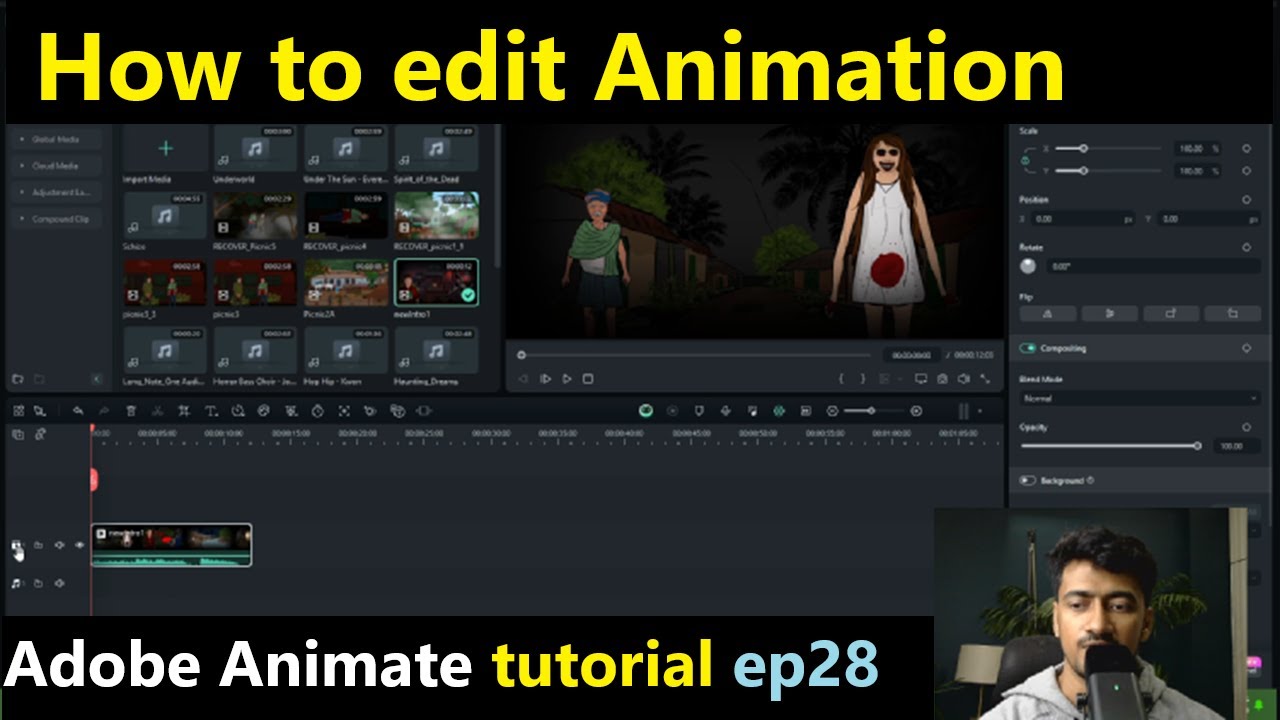Click the preview display monitor icon
This screenshot has height=720, width=1280.
tap(921, 379)
